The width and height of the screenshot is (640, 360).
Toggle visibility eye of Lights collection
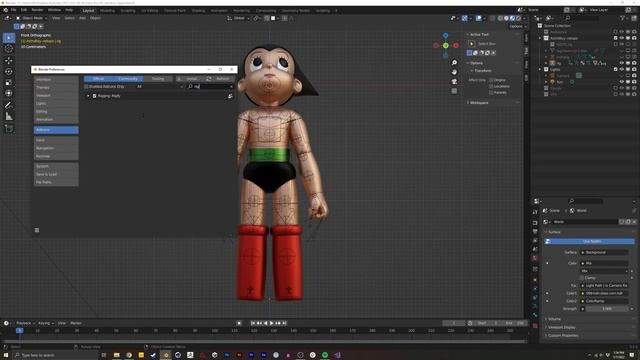pyautogui.click(x=621, y=69)
